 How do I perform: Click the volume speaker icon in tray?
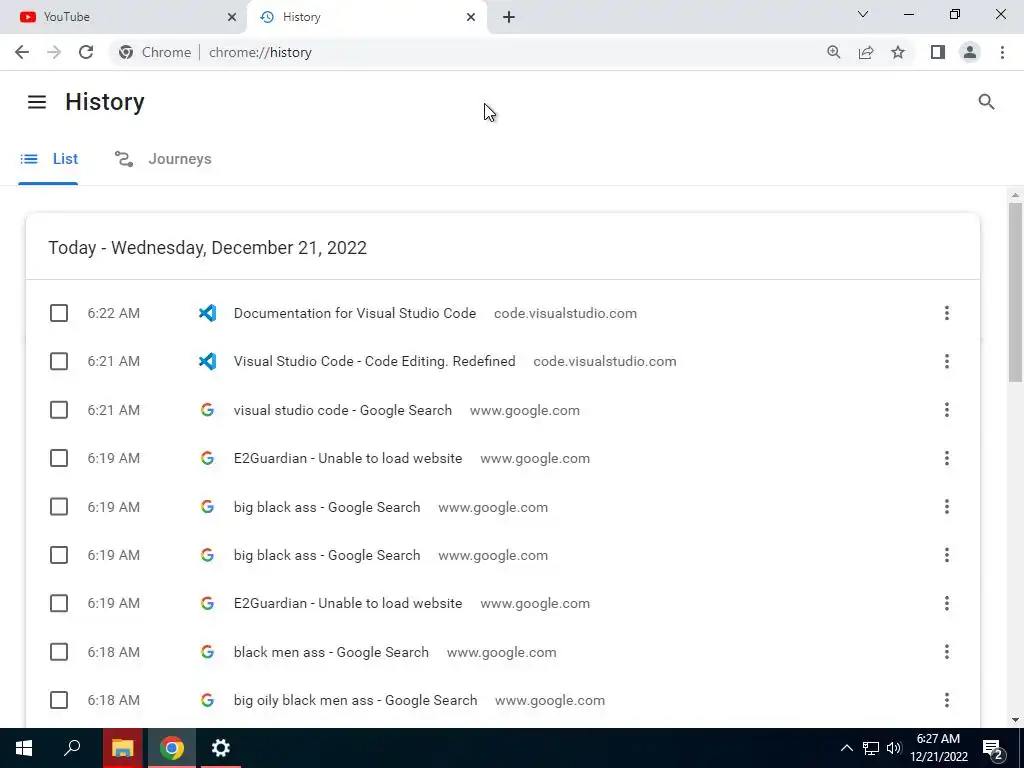click(x=894, y=748)
